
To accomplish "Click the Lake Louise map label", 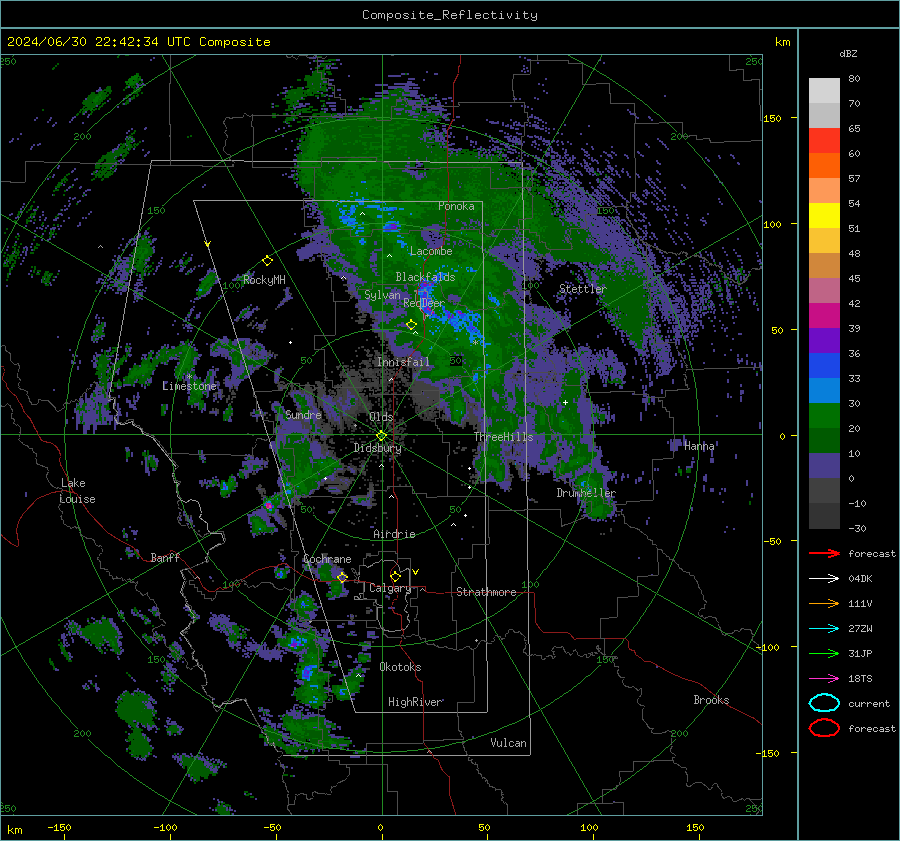I will 78,491.
